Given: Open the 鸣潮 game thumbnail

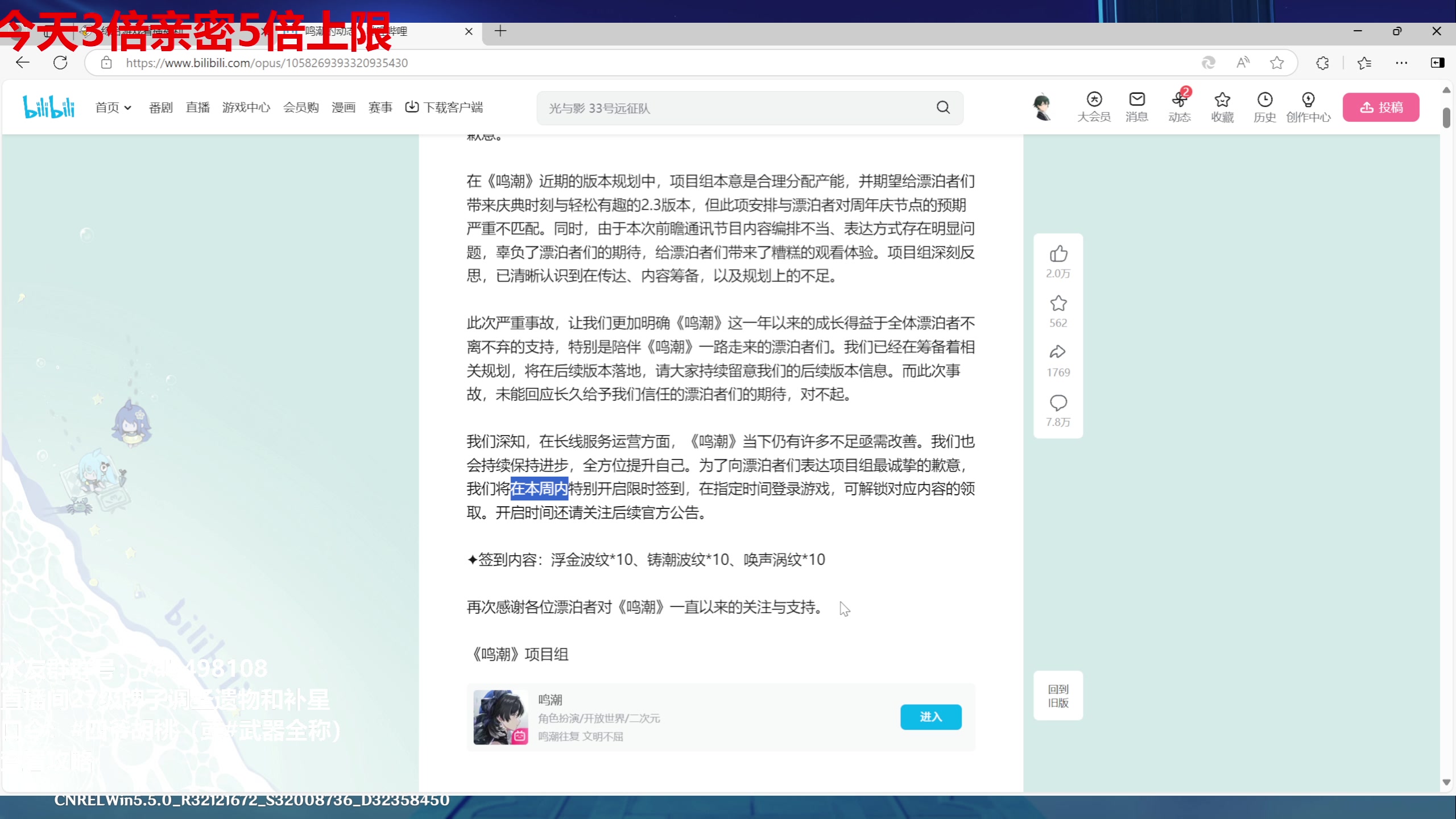Looking at the screenshot, I should click(x=500, y=717).
